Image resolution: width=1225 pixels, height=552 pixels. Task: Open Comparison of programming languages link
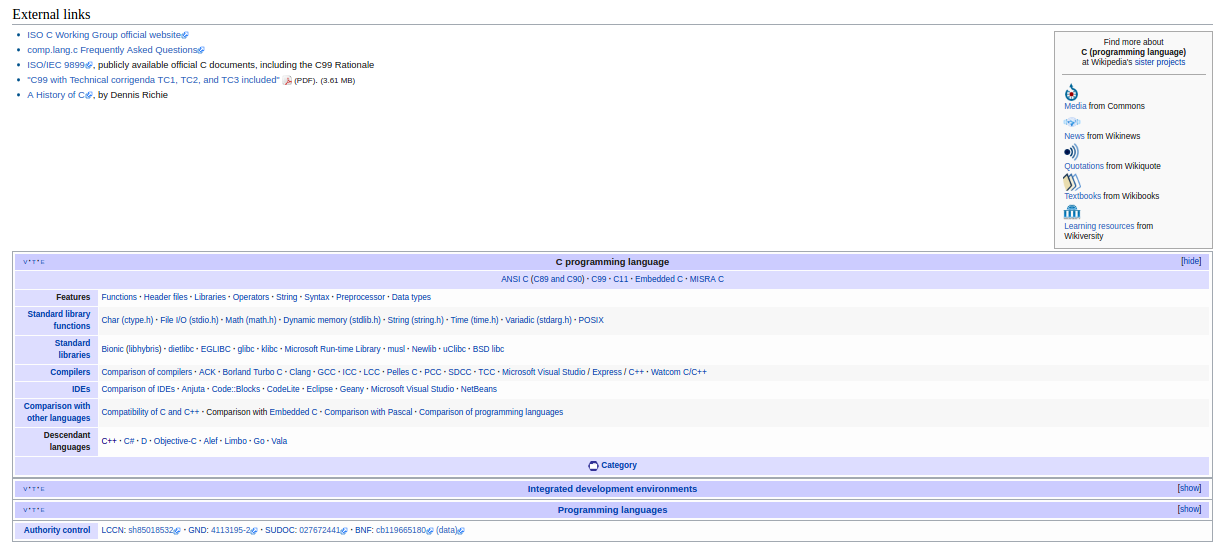491,412
